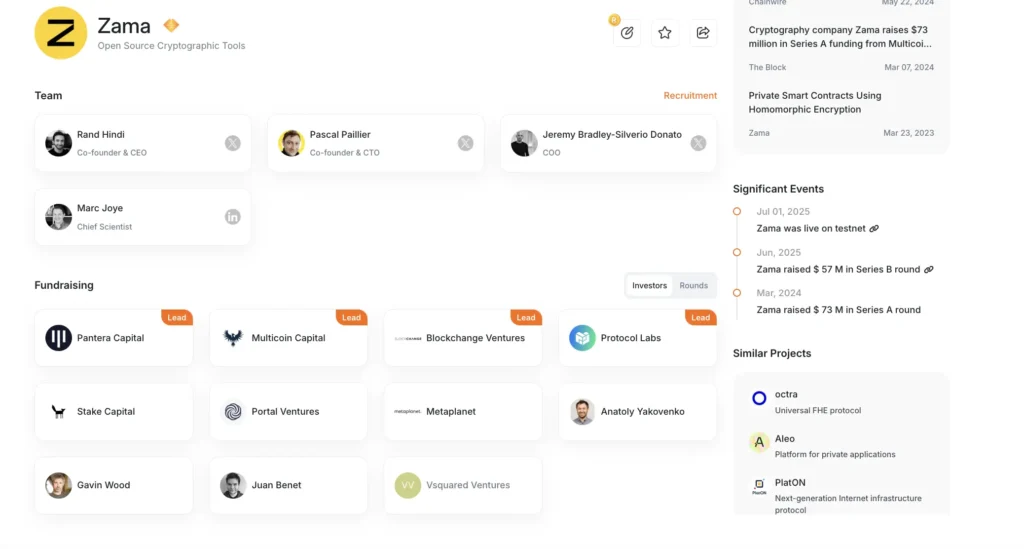Viewport: 1024px width, 549px height.
Task: Click Mar, 2024 timeline marker dot
Action: coord(737,293)
